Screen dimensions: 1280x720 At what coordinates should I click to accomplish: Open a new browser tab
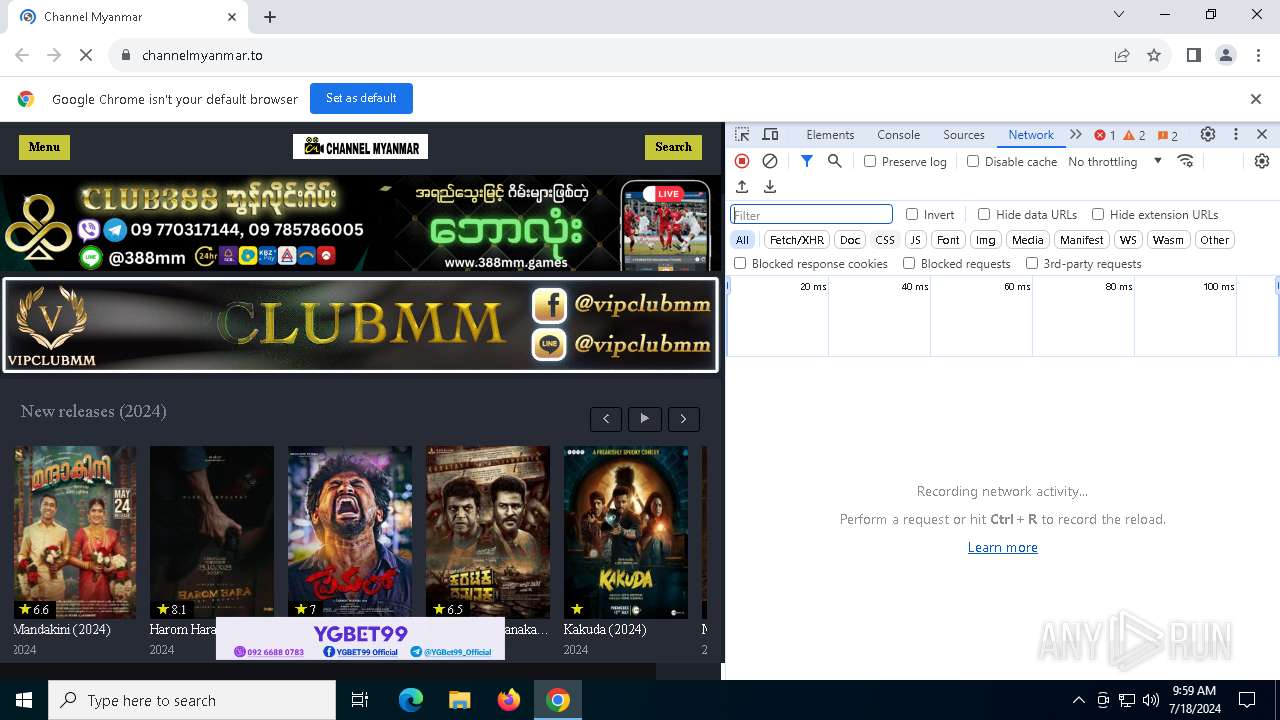click(270, 17)
